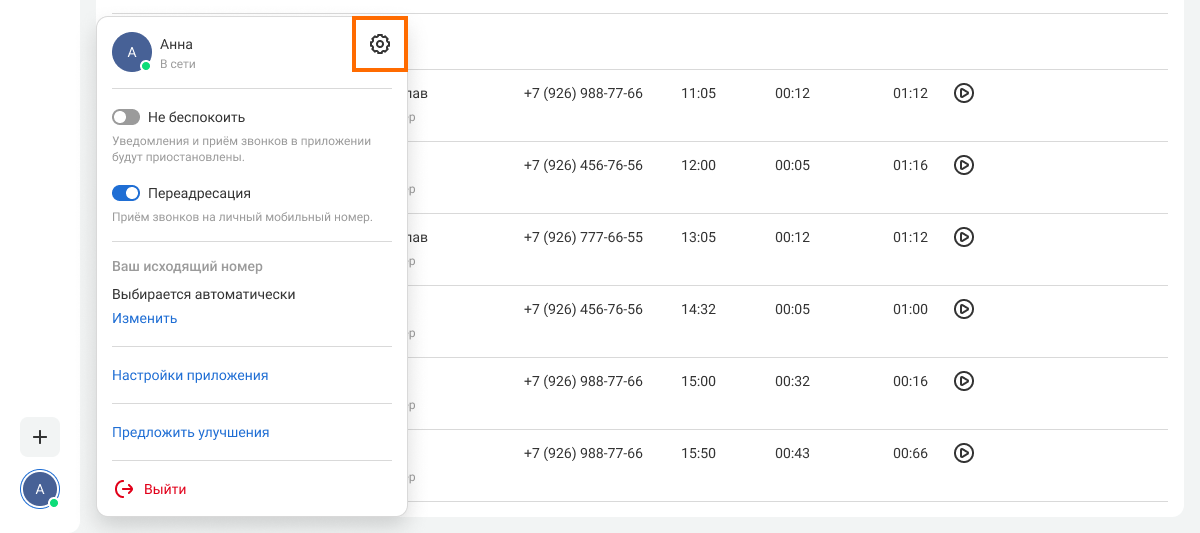Play recording of the 13:05 call
Screen dimensions: 1200x533
coord(963,237)
